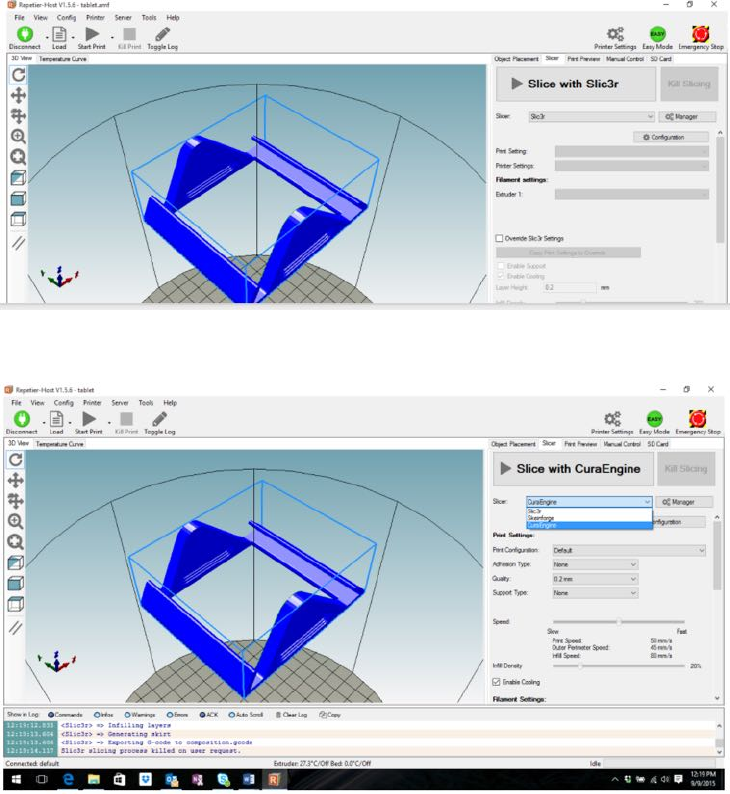Viewport: 730px width, 794px height.
Task: Click Disconnect icon in lower window
Action: pyautogui.click(x=22, y=419)
